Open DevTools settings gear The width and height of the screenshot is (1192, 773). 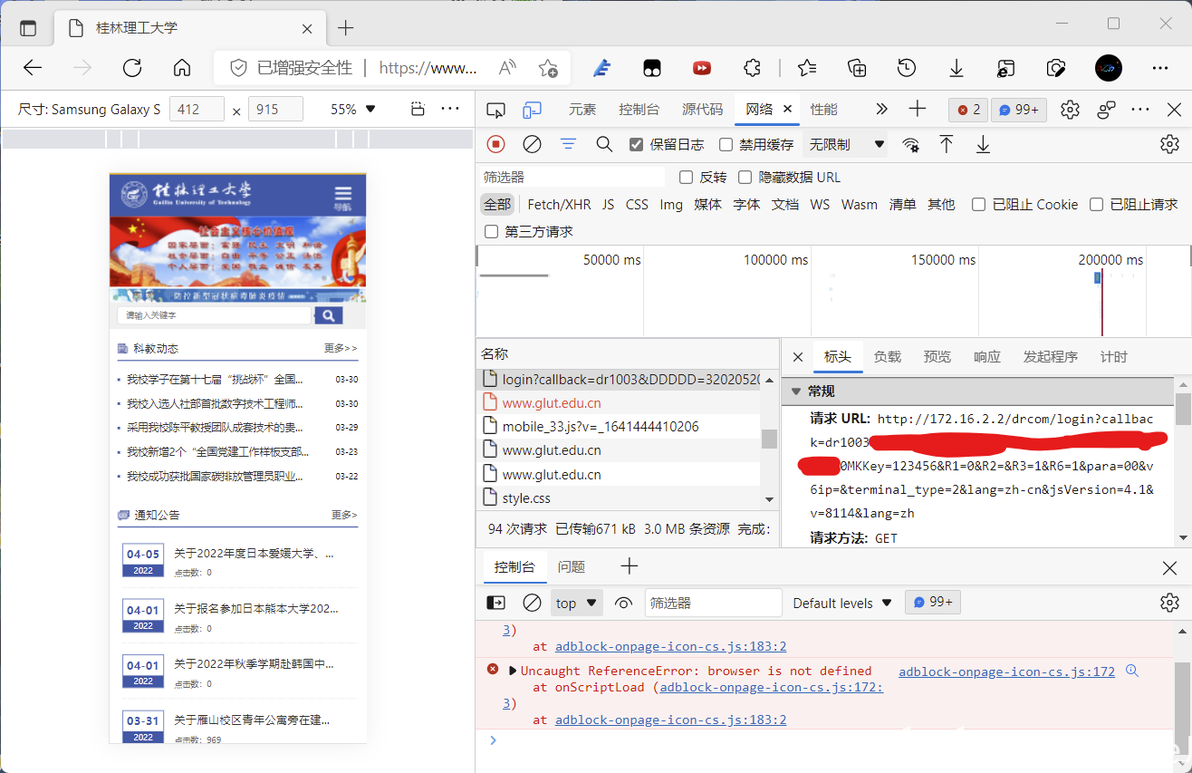pyautogui.click(x=1070, y=109)
